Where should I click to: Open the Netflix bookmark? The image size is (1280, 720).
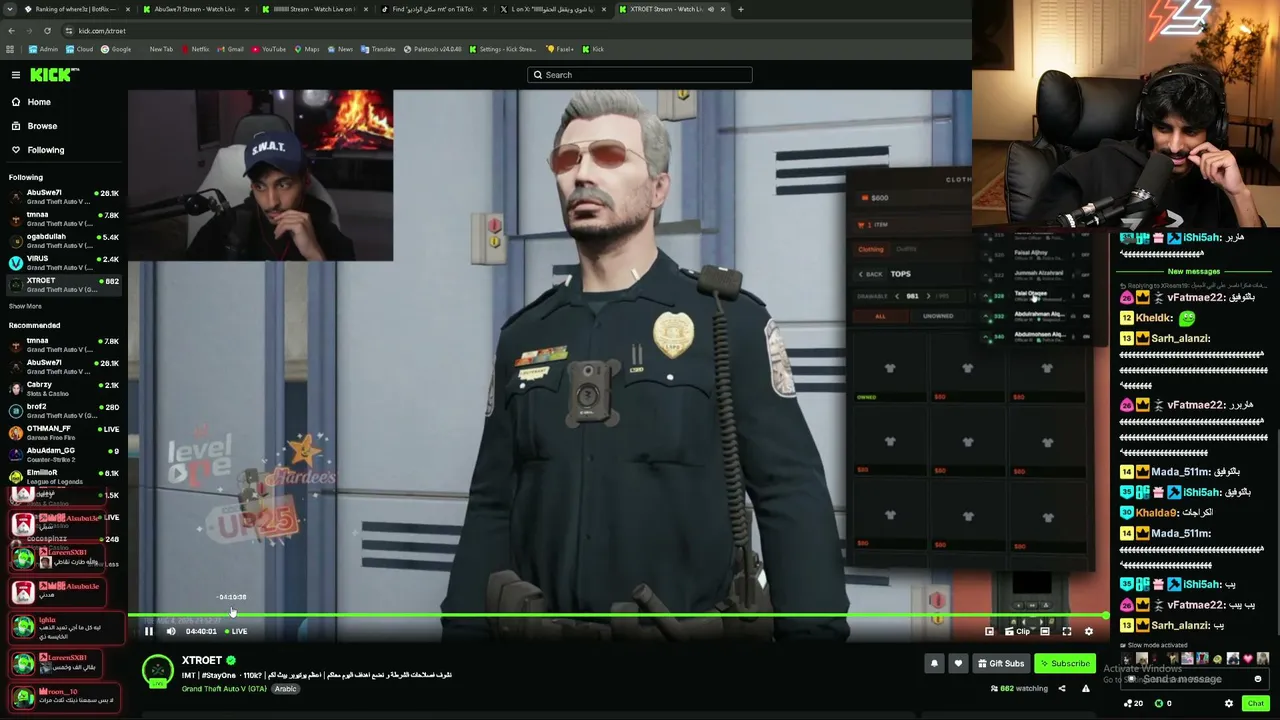click(x=194, y=49)
